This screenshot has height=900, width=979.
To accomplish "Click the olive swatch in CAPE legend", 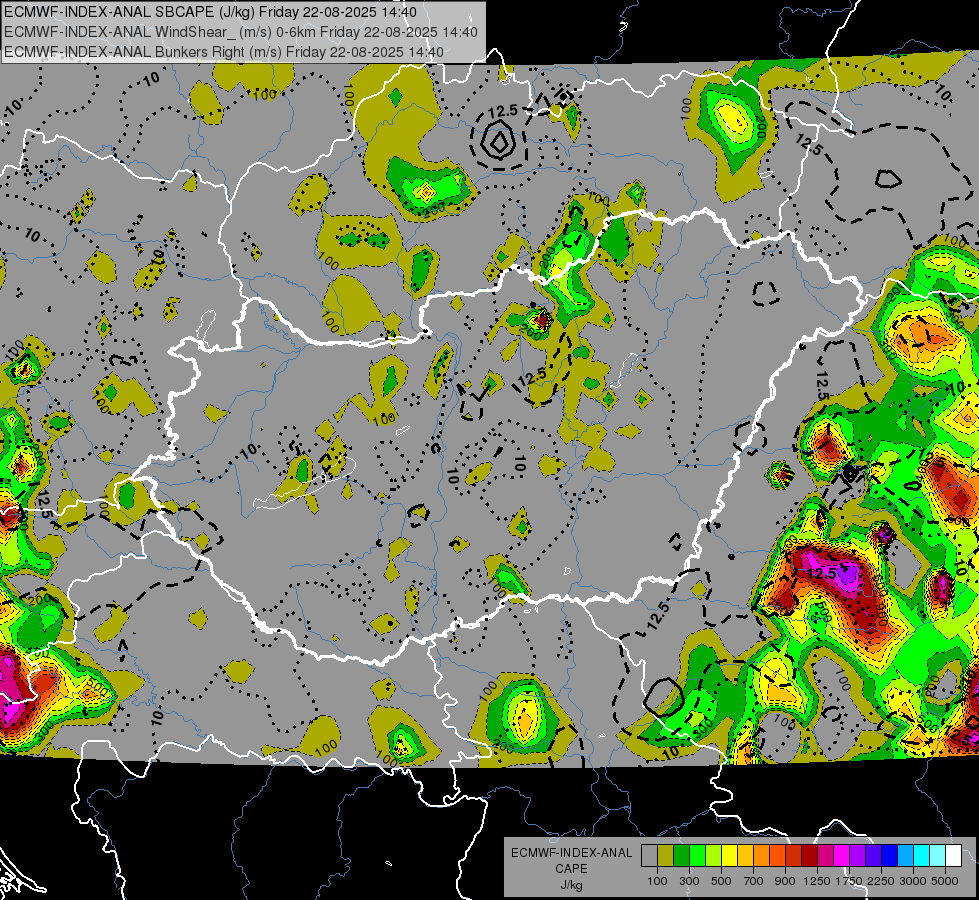I will click(x=666, y=855).
